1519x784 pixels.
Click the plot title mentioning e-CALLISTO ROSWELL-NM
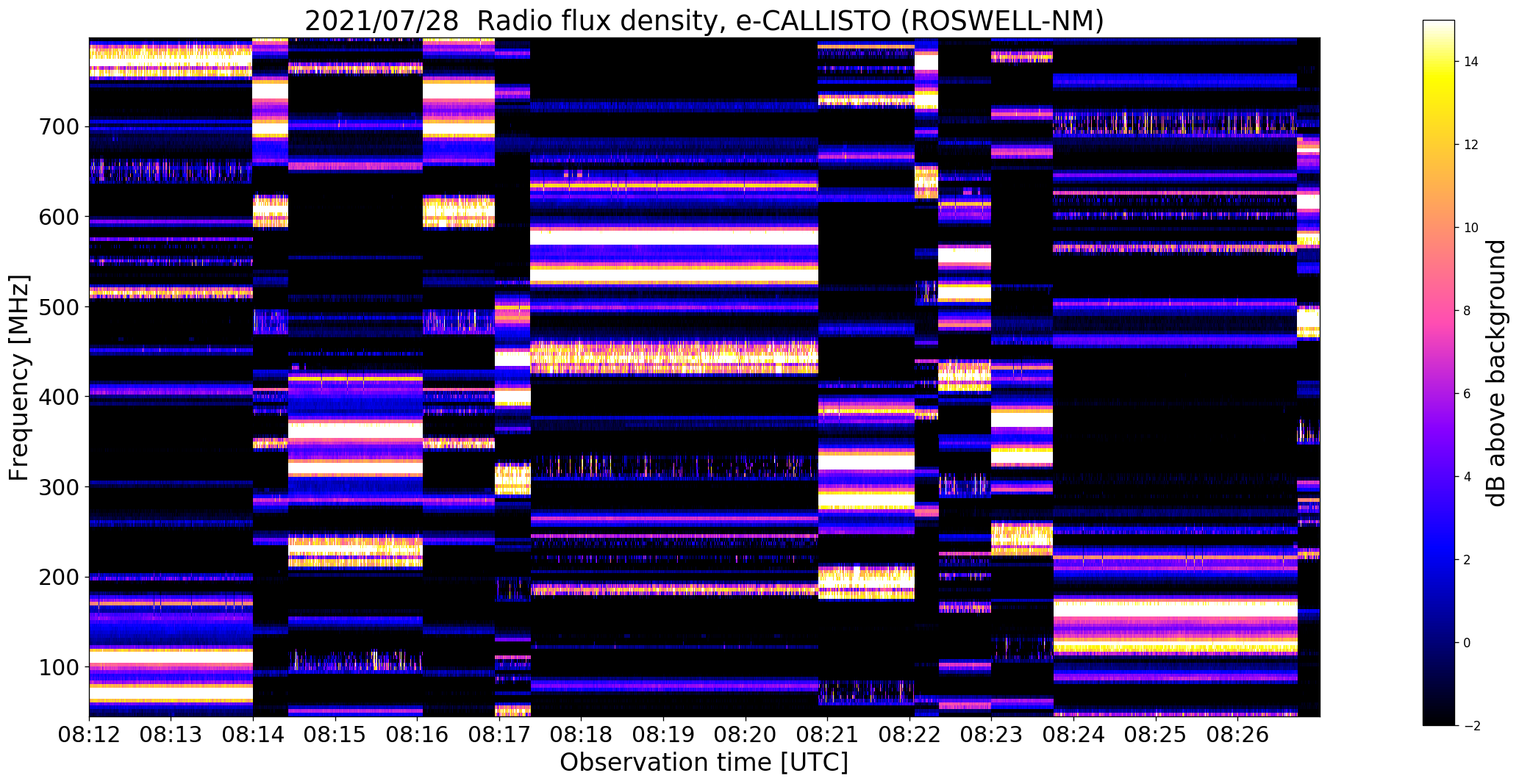point(704,21)
